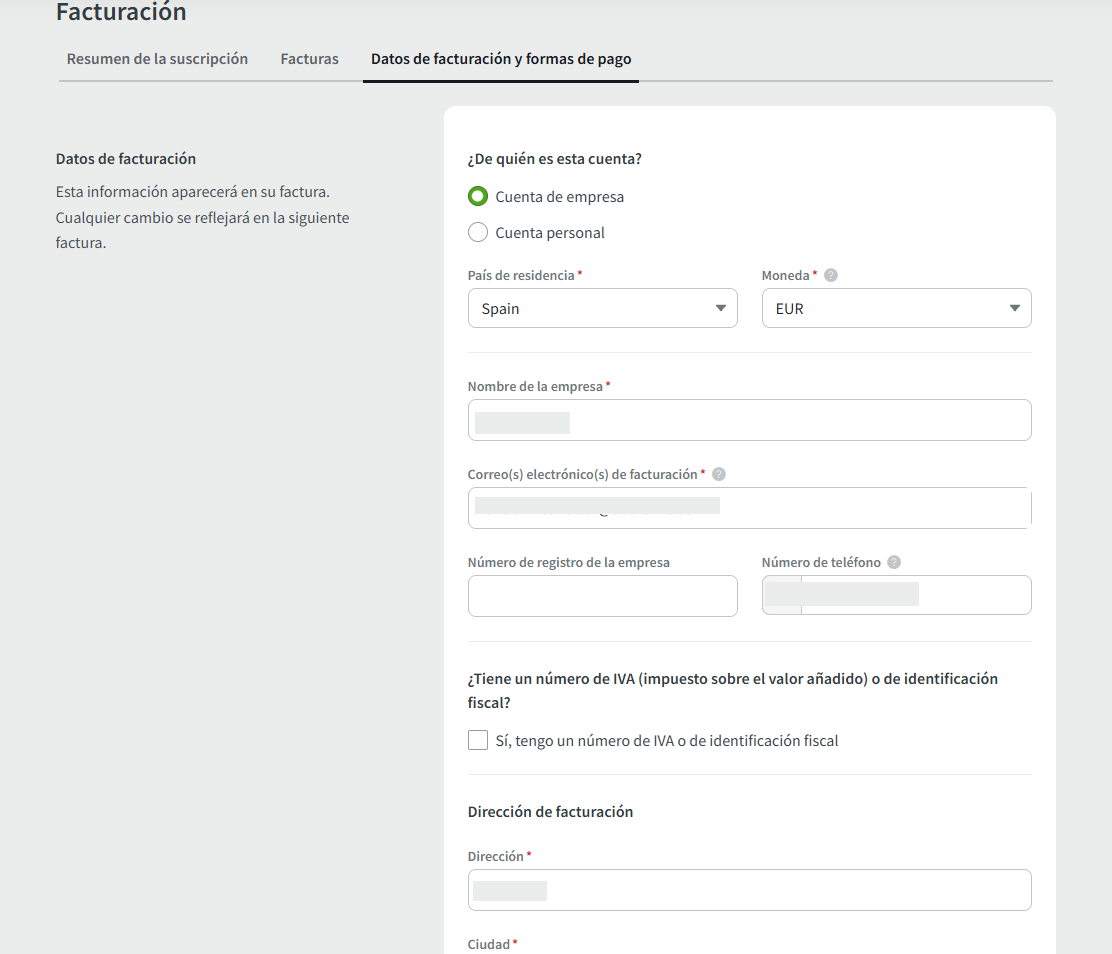Tick the IVA number checkbox

pos(478,741)
